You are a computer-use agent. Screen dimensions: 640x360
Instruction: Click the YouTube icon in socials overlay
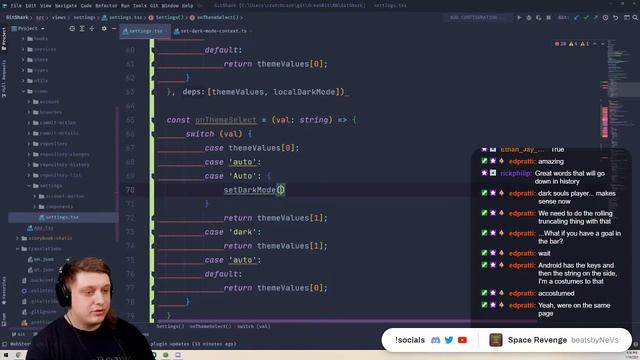tap(462, 340)
